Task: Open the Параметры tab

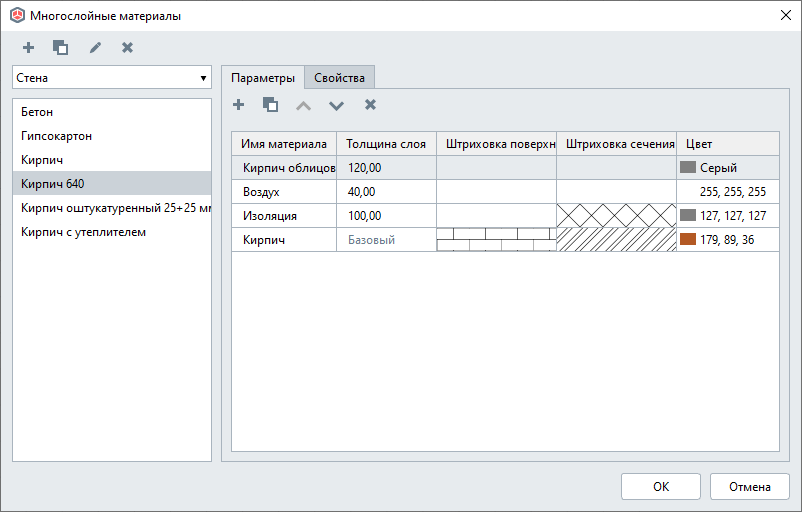Action: [x=262, y=78]
